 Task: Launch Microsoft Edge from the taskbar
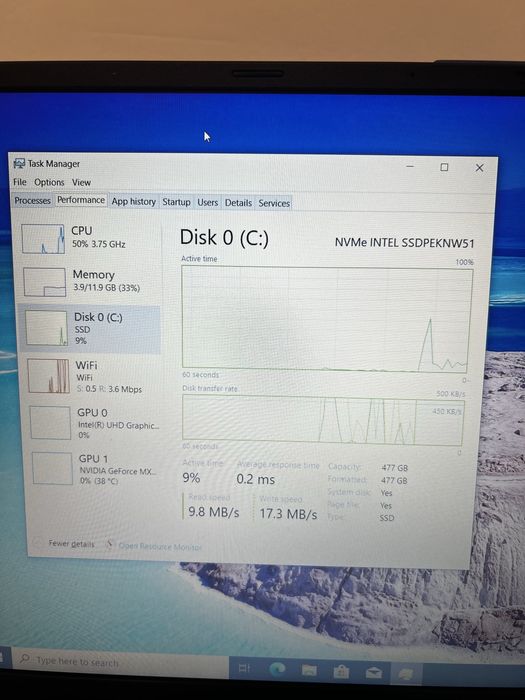point(277,668)
